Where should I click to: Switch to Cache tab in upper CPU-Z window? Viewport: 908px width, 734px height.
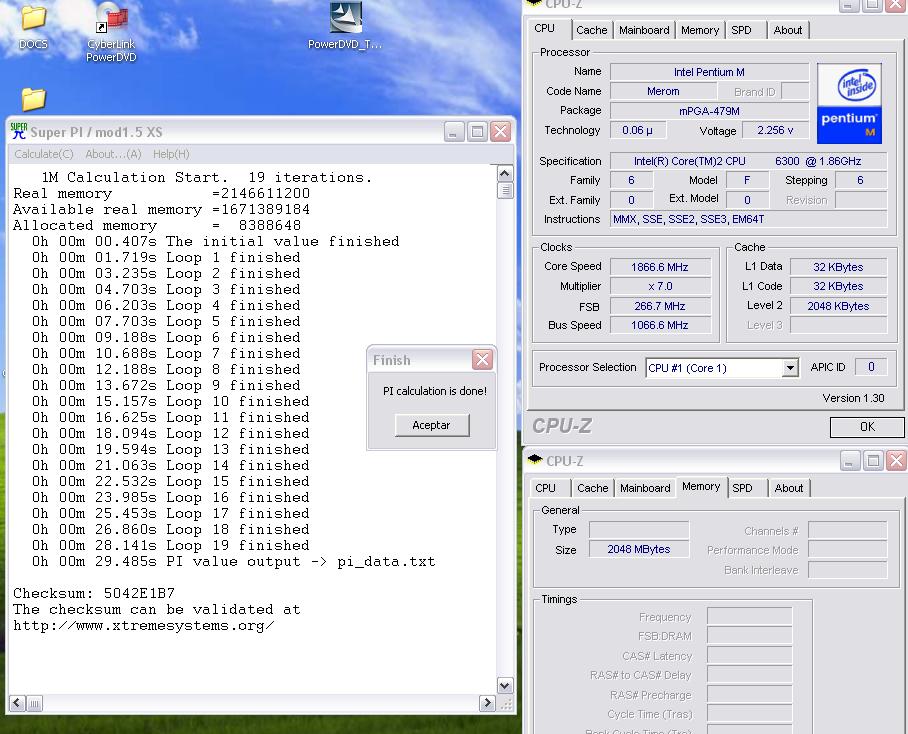(591, 30)
